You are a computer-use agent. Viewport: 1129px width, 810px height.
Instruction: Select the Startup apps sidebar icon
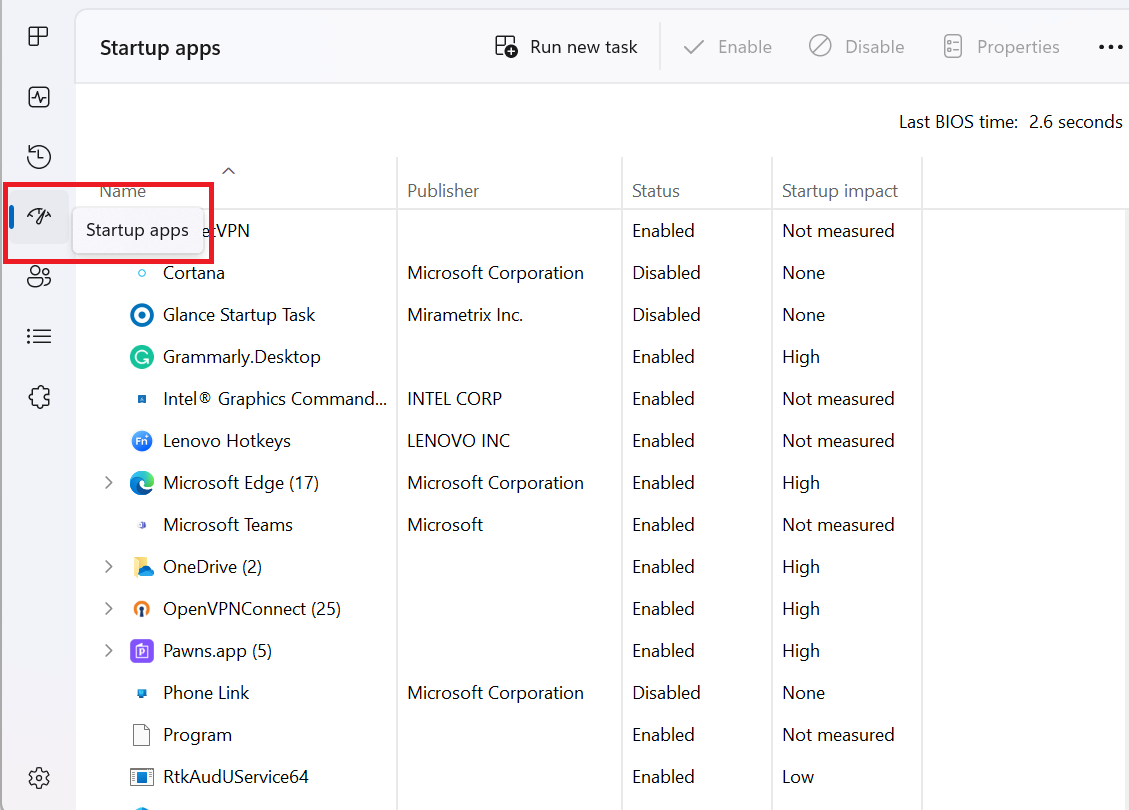coord(39,216)
